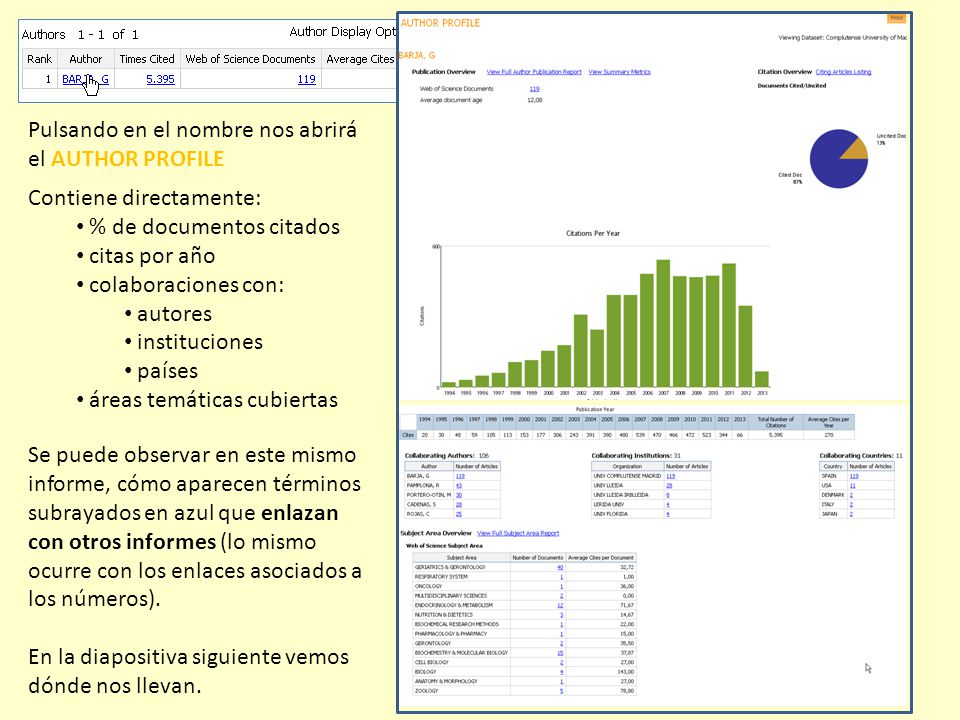Click the 2011 bar in Citations Per Year
Screen dimensions: 960x720
coord(729,325)
